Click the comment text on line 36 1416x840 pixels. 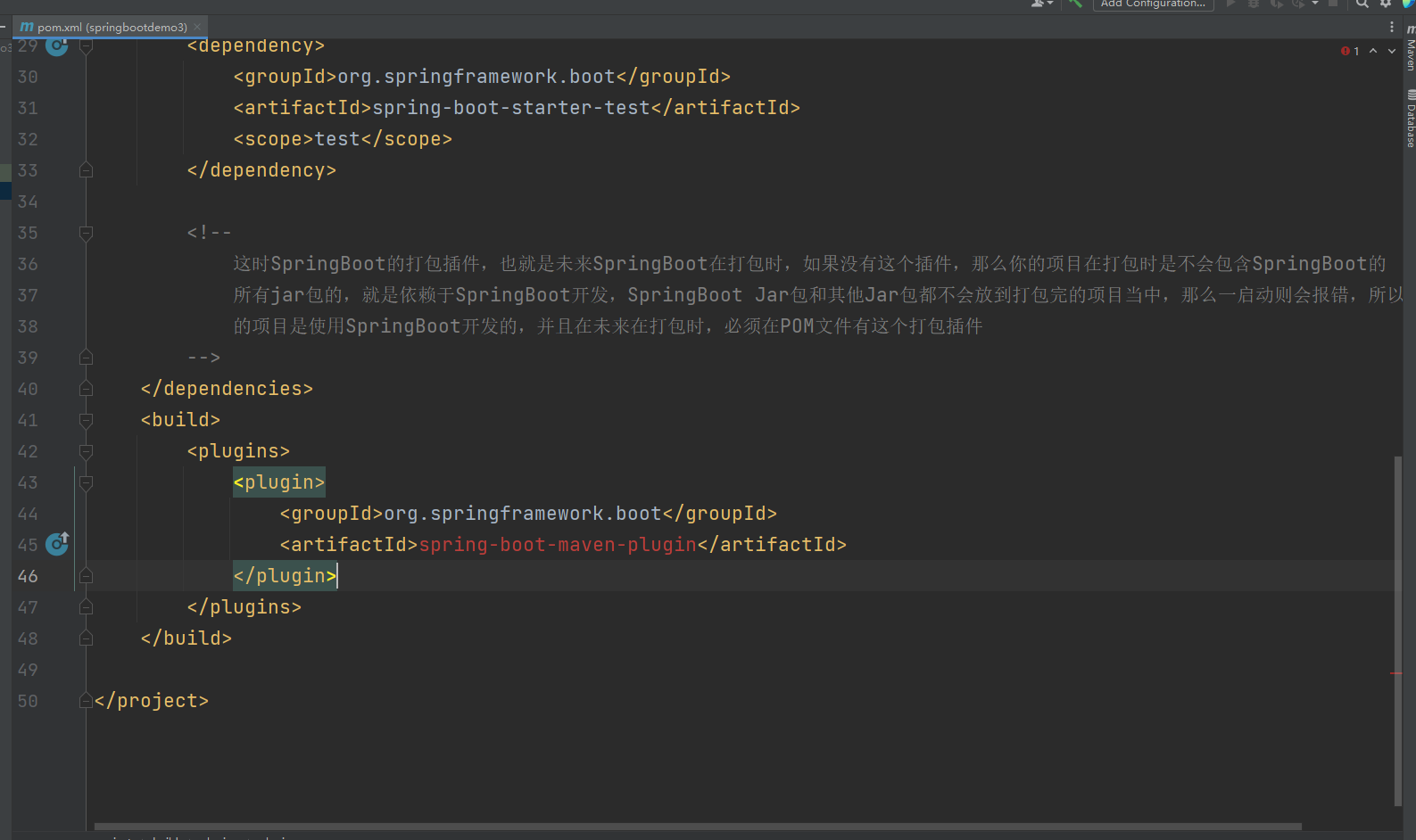coord(810,264)
